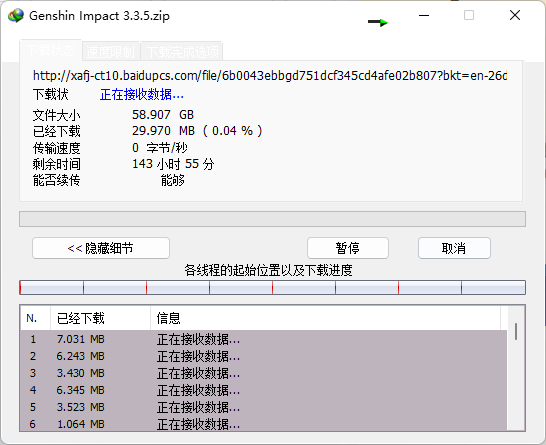
Task: Click the << 隐藏细节 button
Action: tap(101, 248)
